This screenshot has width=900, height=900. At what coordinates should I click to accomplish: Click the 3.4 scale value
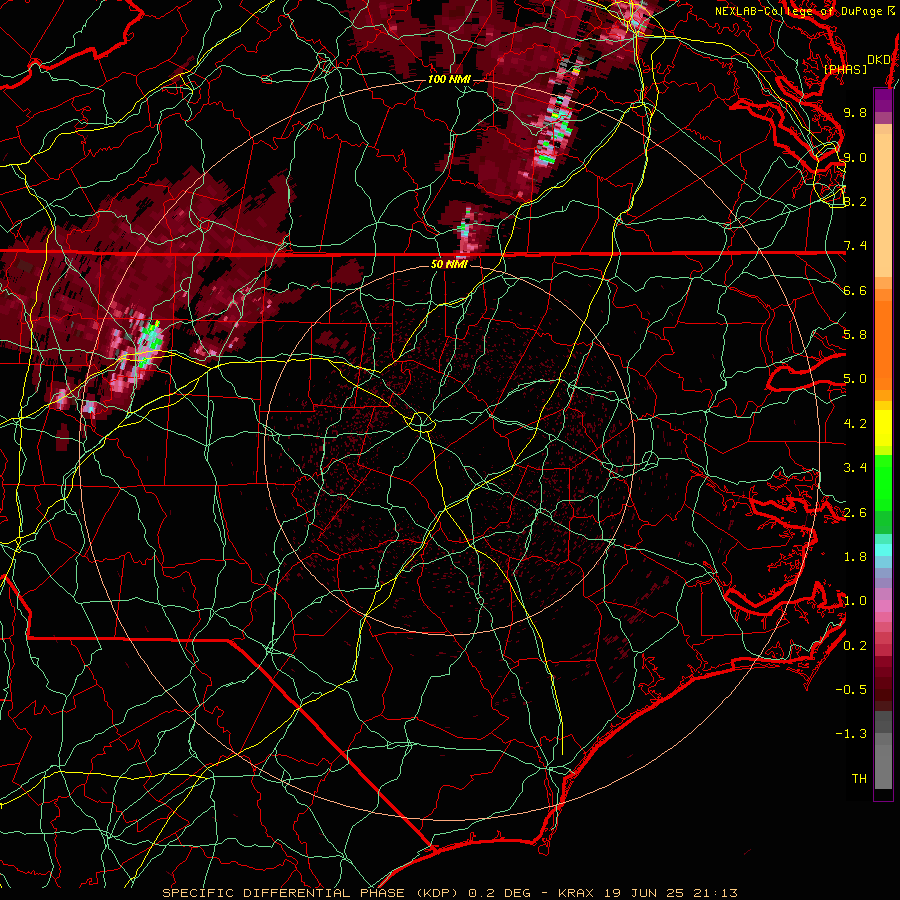click(x=855, y=468)
